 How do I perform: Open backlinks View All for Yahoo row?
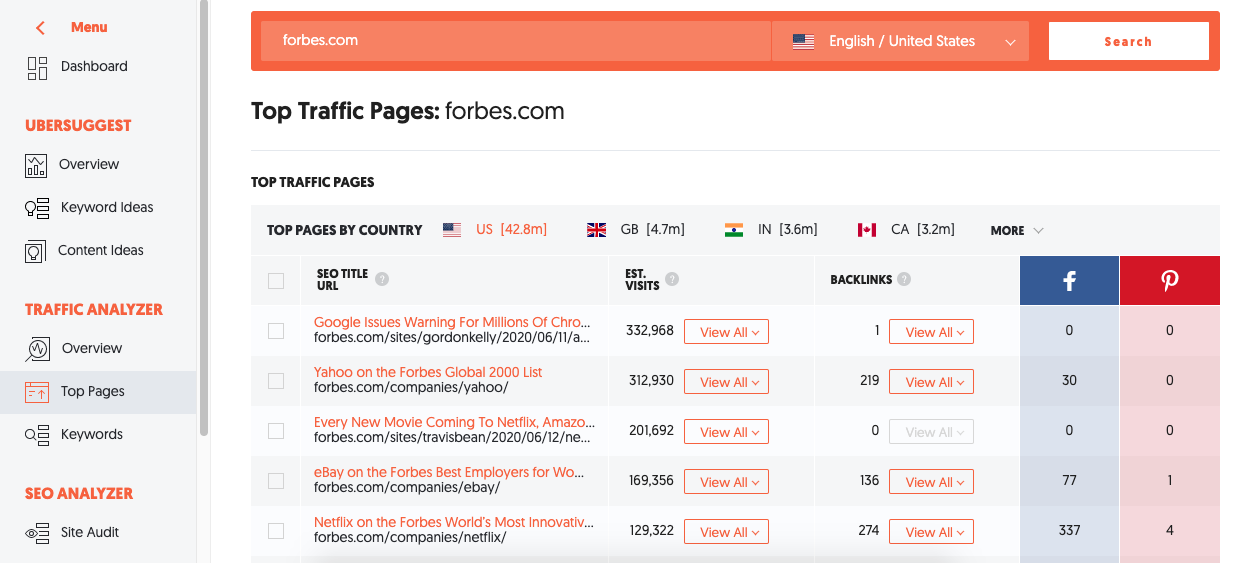coord(931,382)
